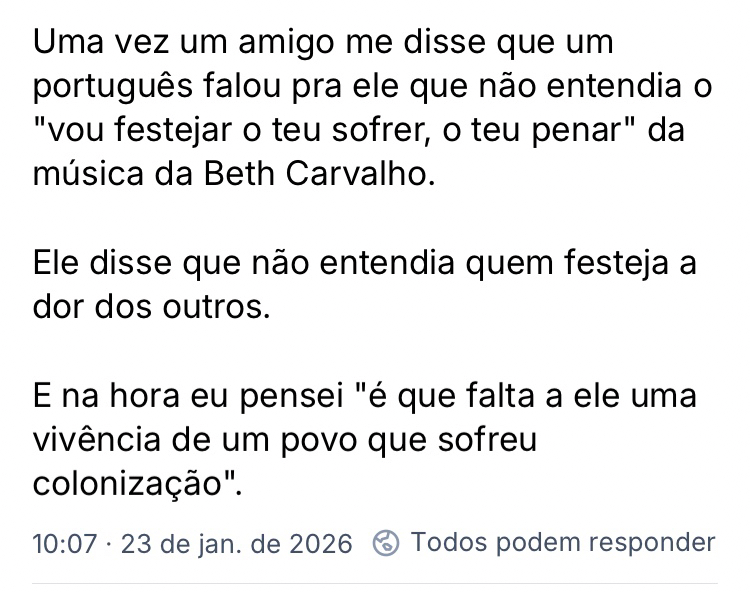Click the horizontal divider below the post
Image resolution: width=750 pixels, height=592 pixels.
pos(375,582)
